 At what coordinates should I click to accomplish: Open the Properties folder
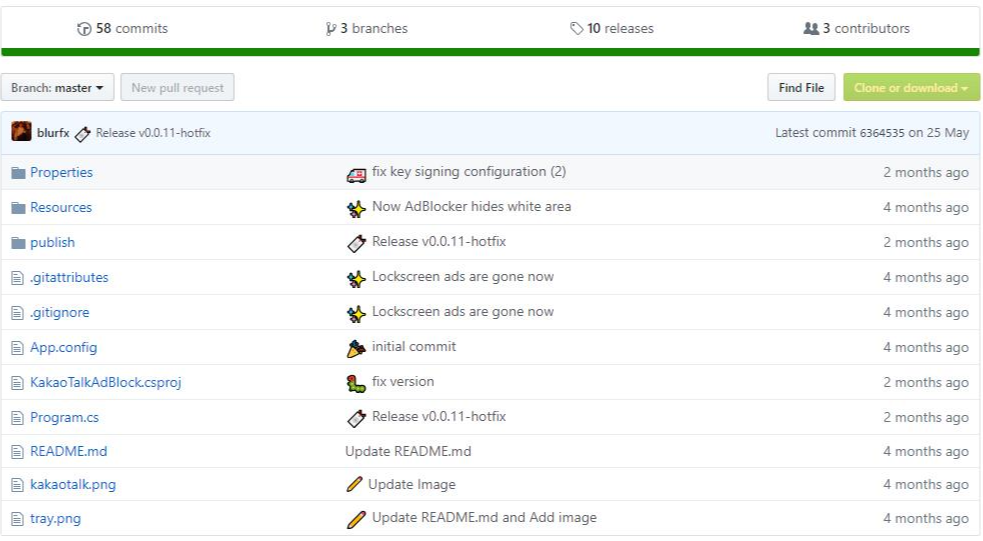click(61, 172)
